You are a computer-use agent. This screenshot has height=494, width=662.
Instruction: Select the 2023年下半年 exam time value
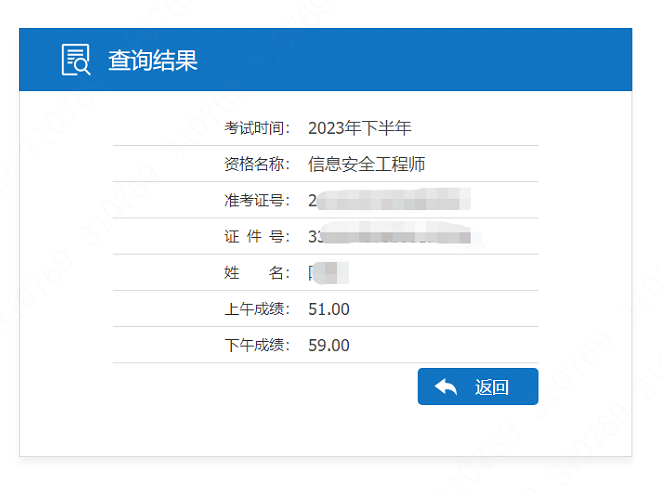click(360, 128)
